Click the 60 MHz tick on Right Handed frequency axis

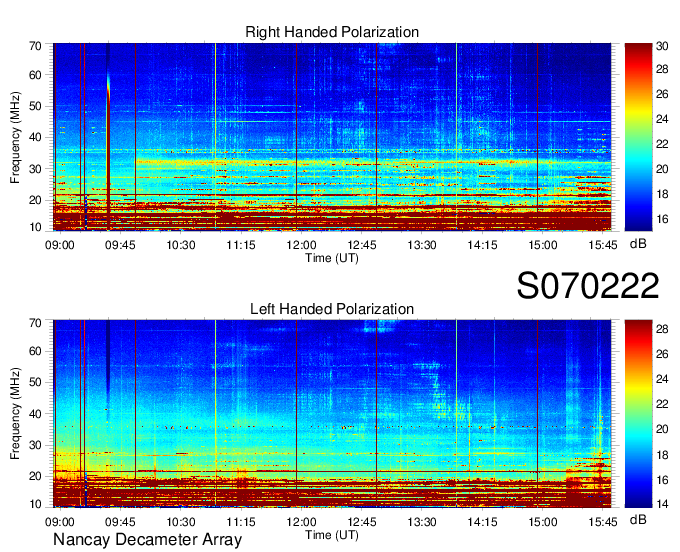tap(35, 75)
